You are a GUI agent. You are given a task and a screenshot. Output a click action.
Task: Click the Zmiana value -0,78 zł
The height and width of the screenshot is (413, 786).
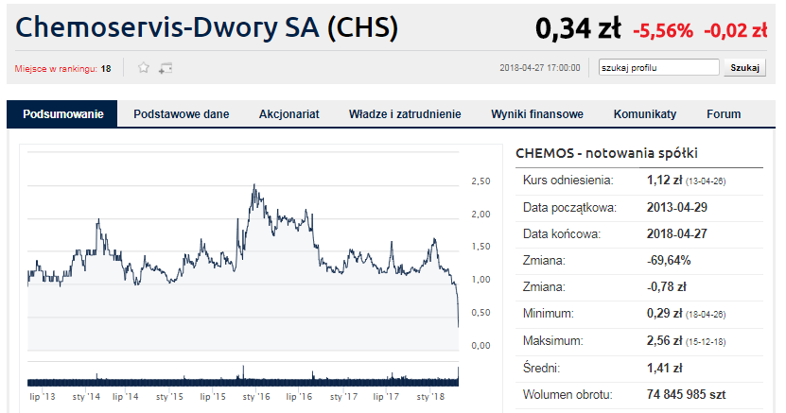pyautogui.click(x=666, y=287)
